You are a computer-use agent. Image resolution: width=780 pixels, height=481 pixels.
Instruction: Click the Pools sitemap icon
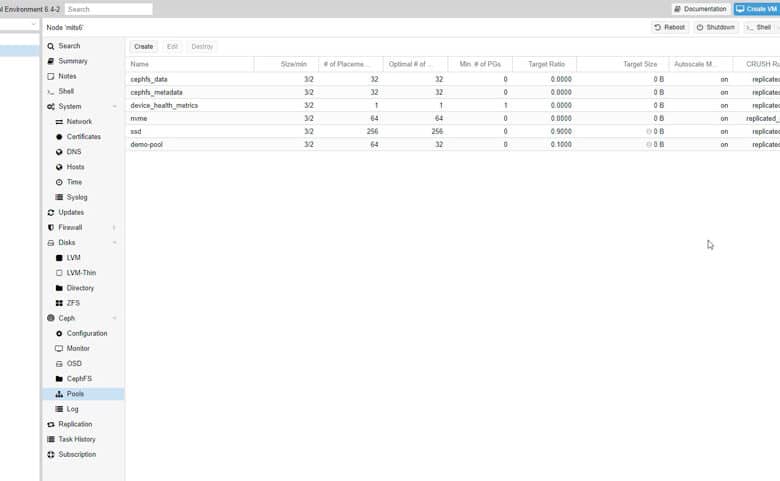pyautogui.click(x=59, y=394)
